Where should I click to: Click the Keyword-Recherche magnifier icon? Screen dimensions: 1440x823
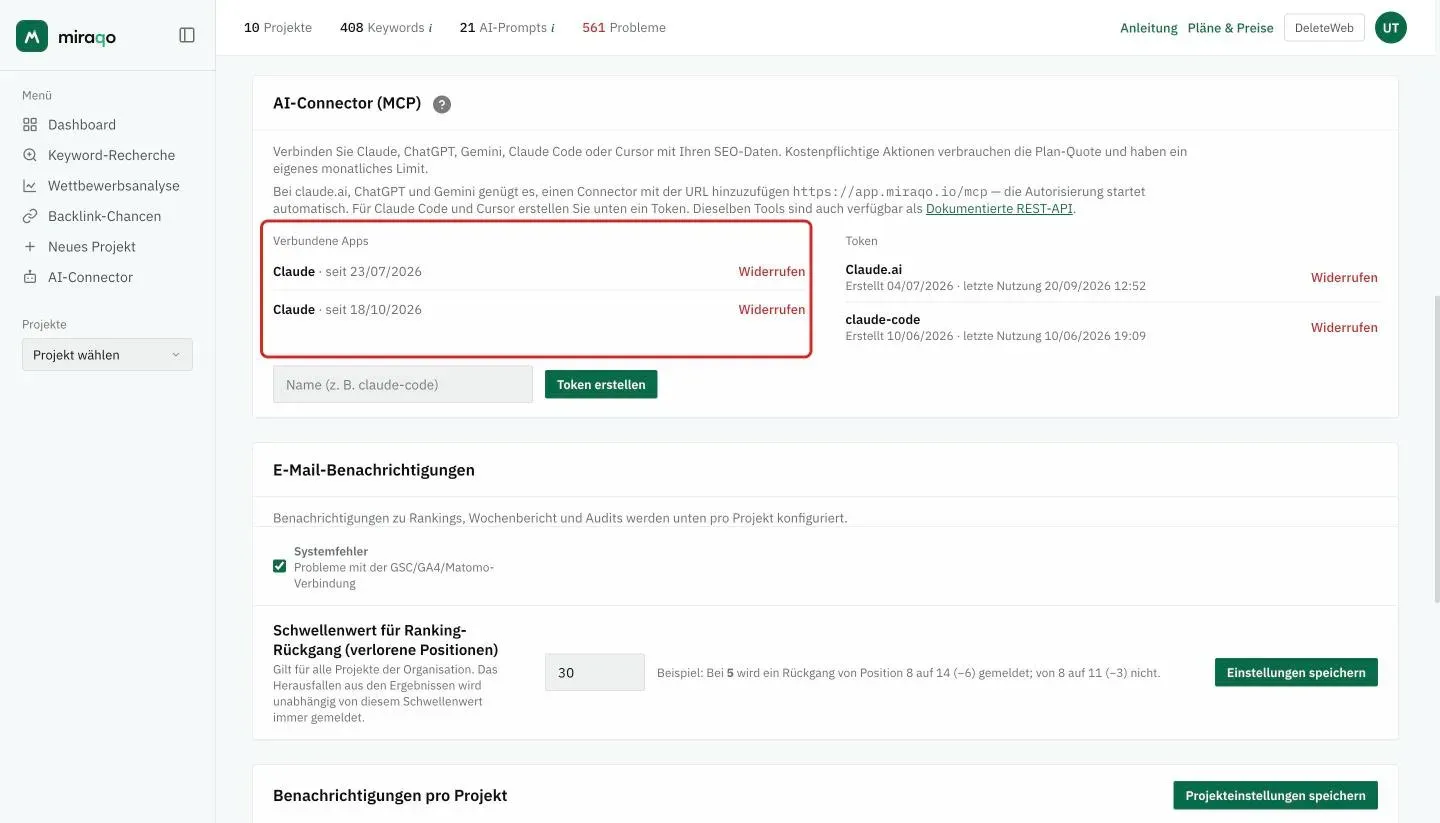pyautogui.click(x=30, y=155)
